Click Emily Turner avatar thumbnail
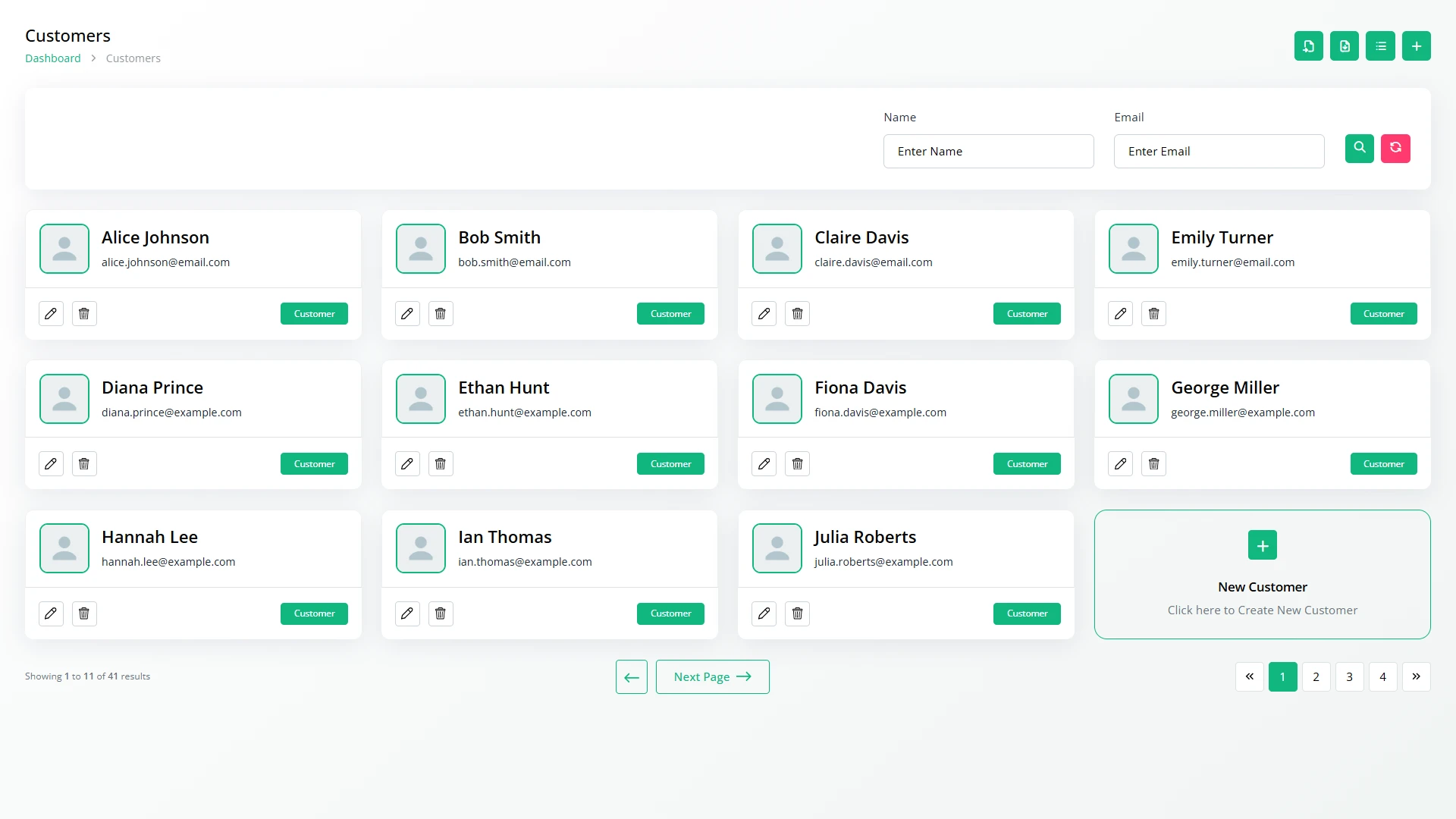This screenshot has width=1456, height=819. click(x=1133, y=248)
